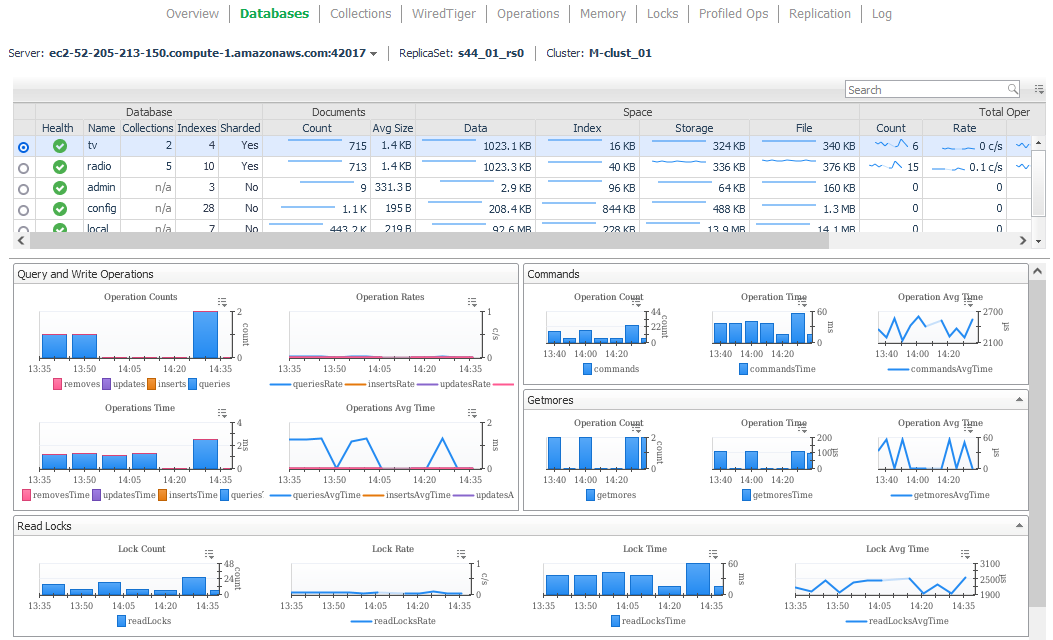Switch to the WiredTiger tab
Image resolution: width=1053 pixels, height=640 pixels.
pos(444,14)
